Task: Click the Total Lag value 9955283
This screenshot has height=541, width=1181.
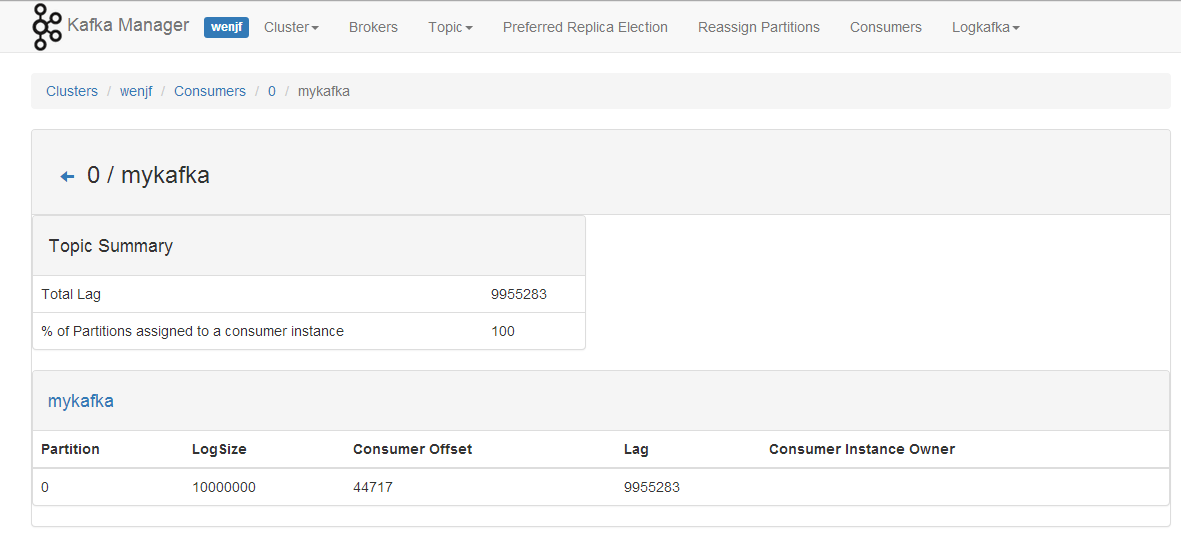Action: (518, 294)
